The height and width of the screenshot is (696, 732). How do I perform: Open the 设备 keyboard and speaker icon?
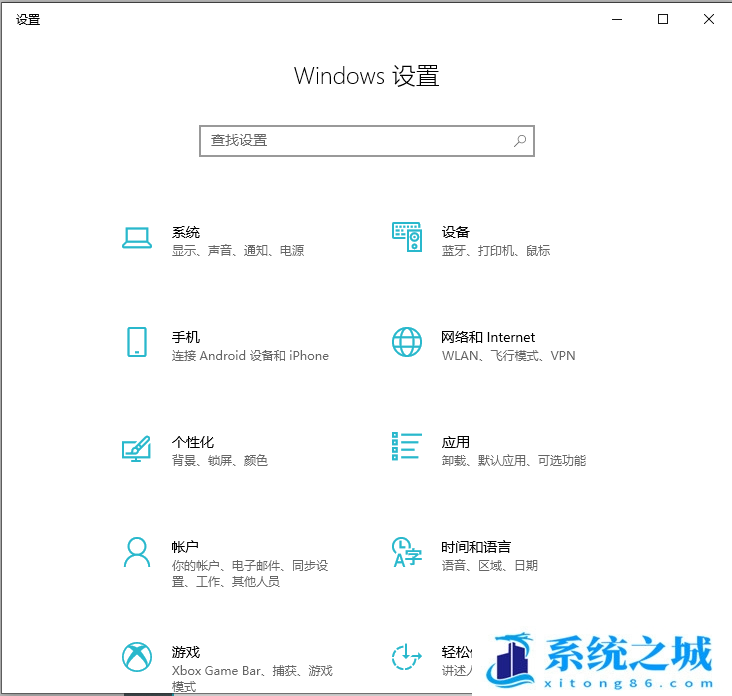point(407,237)
